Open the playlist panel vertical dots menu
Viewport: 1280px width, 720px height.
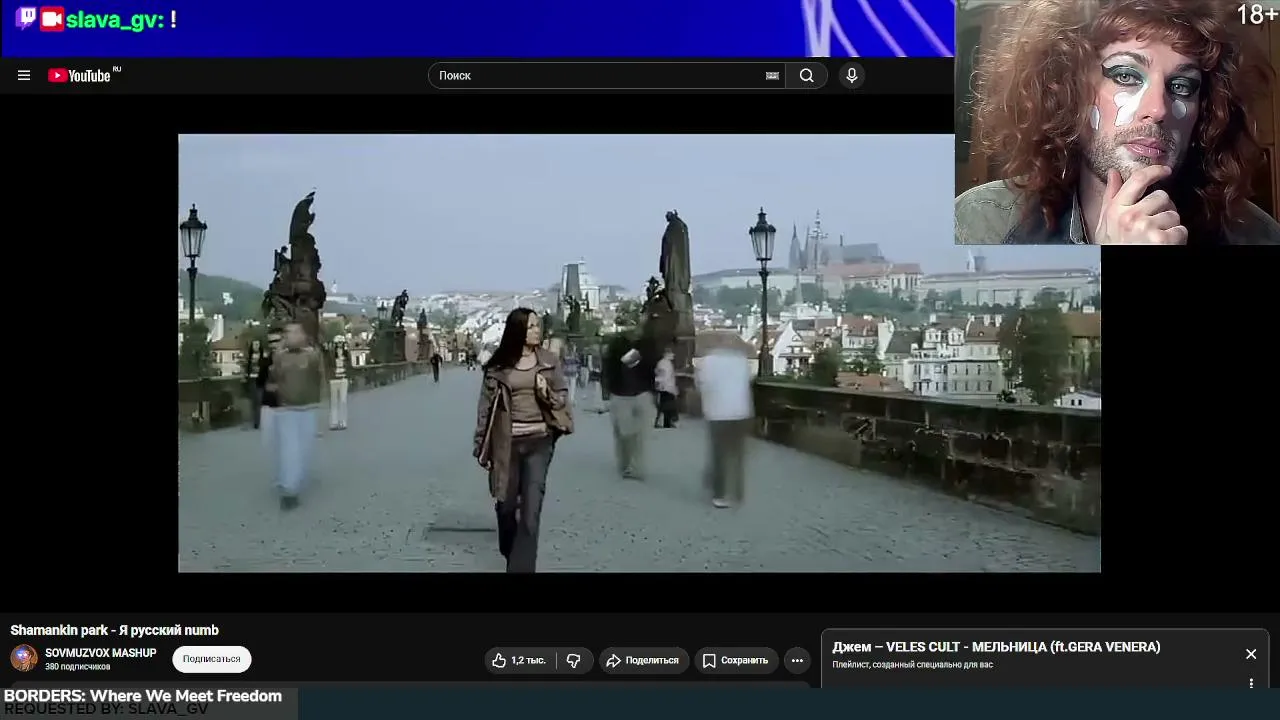click(x=1251, y=684)
